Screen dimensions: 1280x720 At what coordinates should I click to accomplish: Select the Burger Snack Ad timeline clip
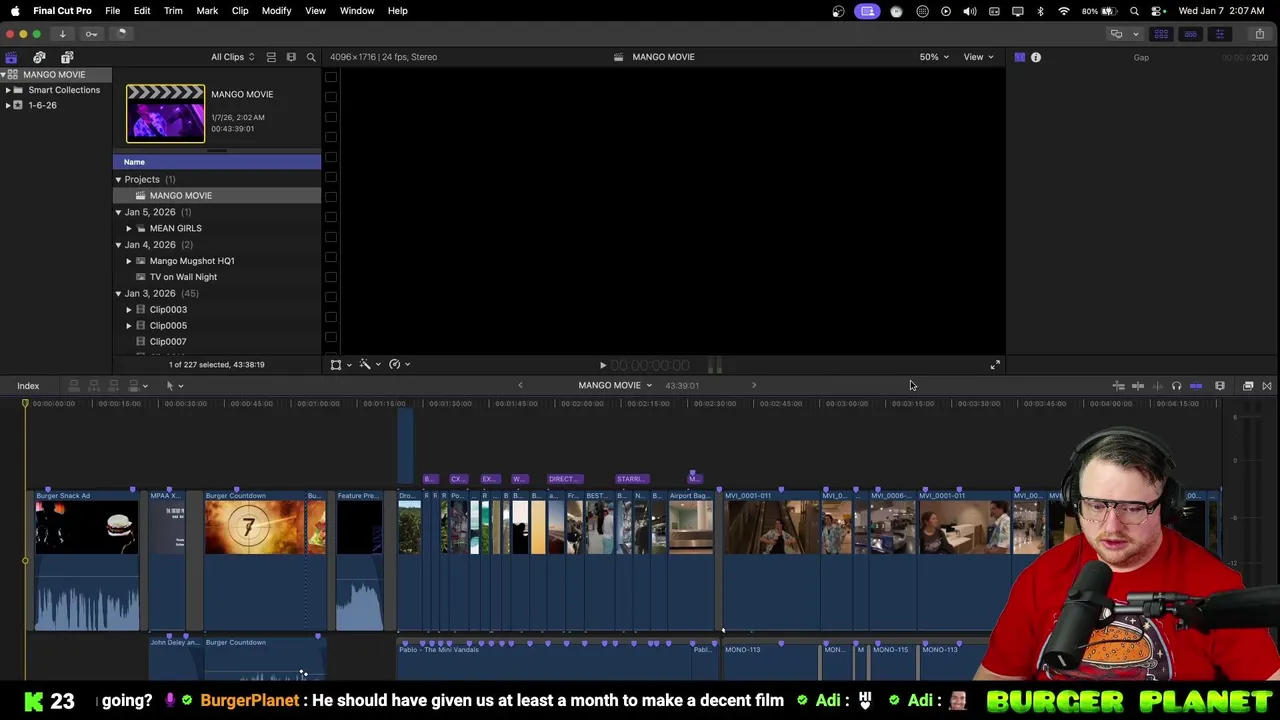pos(87,561)
